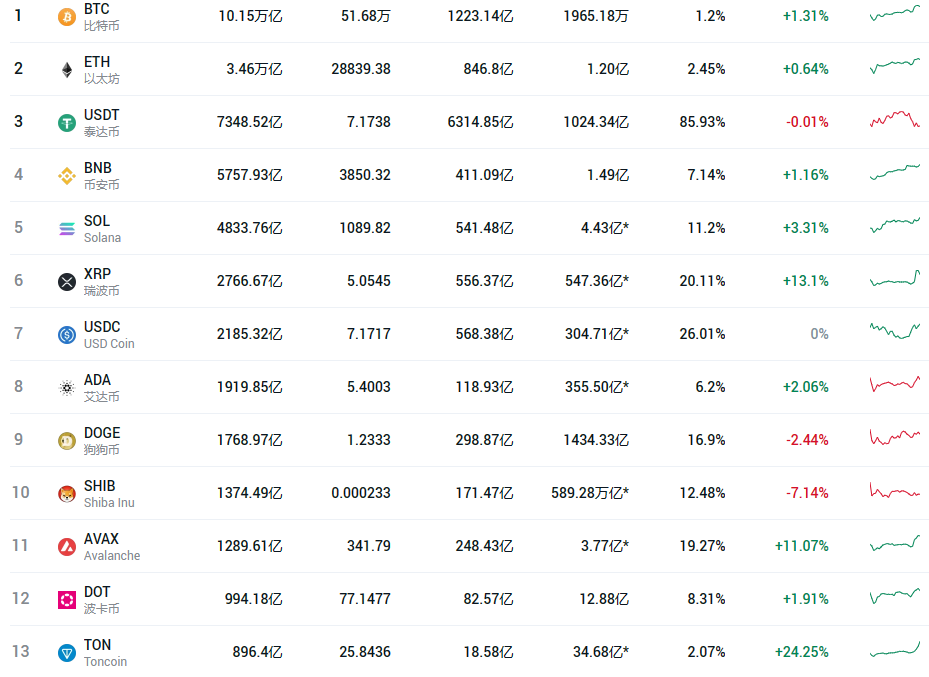Click the SHIB Shiba Inu icon
The image size is (929, 677).
tap(67, 493)
